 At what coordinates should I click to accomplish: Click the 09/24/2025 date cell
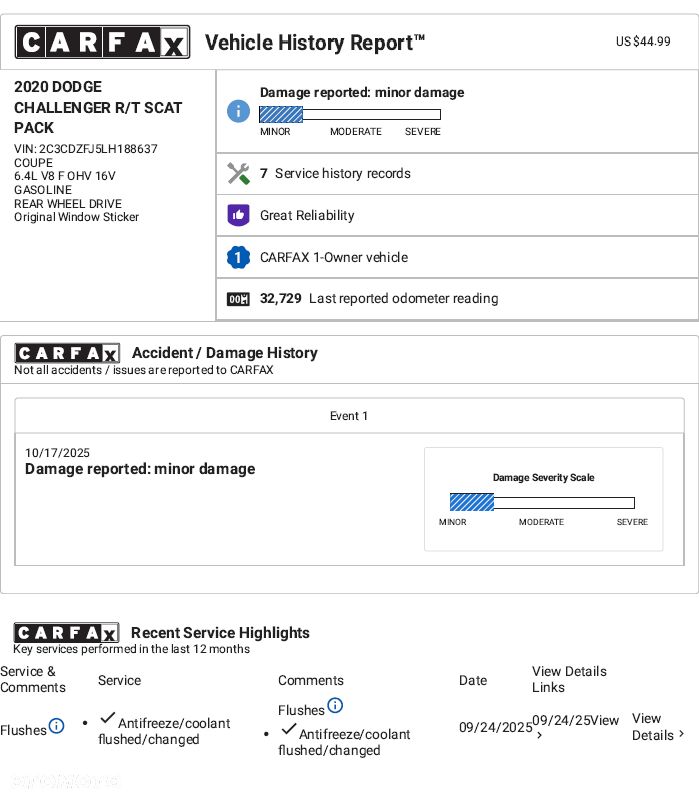(495, 727)
